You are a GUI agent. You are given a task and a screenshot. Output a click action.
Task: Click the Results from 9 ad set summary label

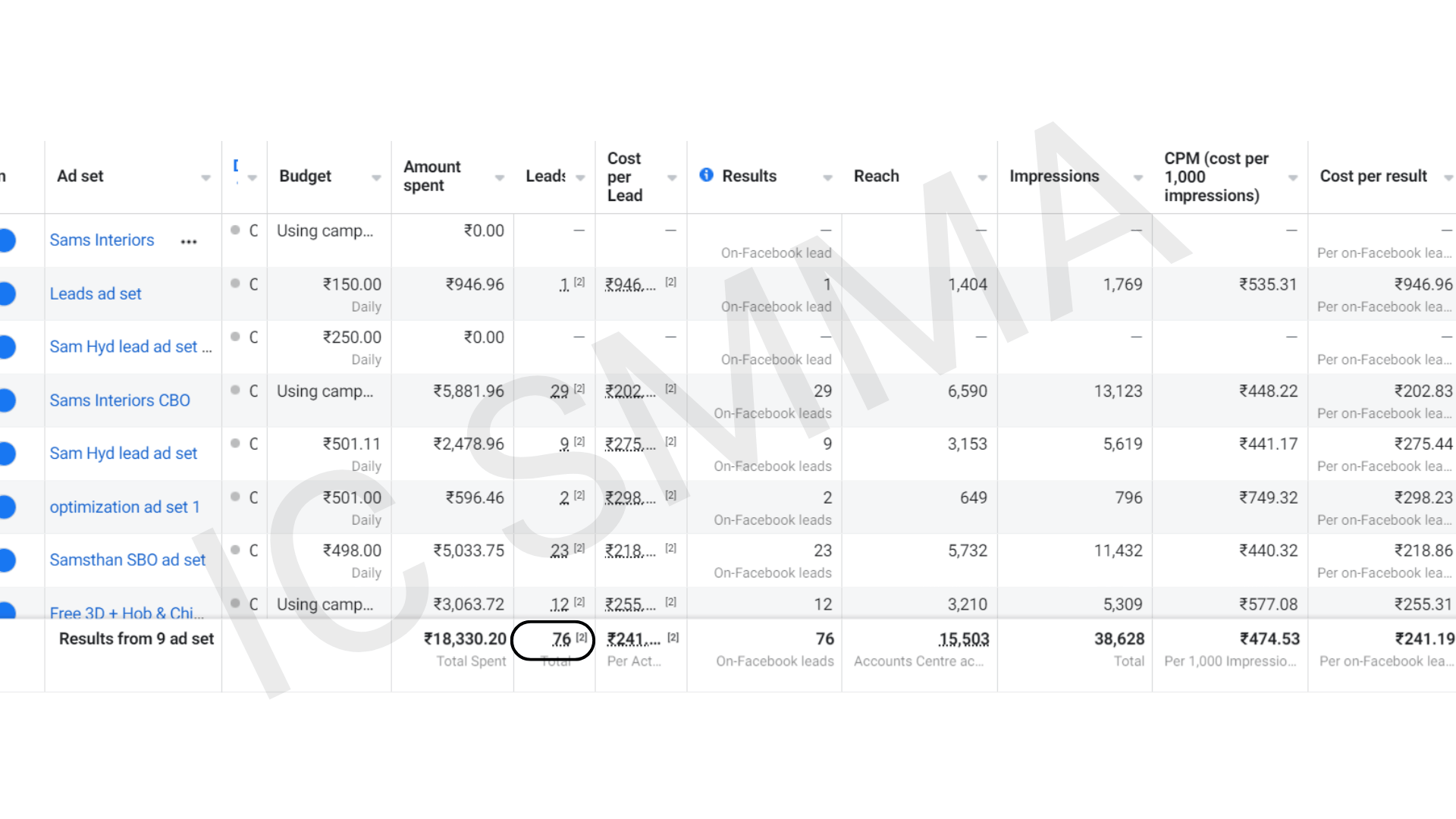136,639
